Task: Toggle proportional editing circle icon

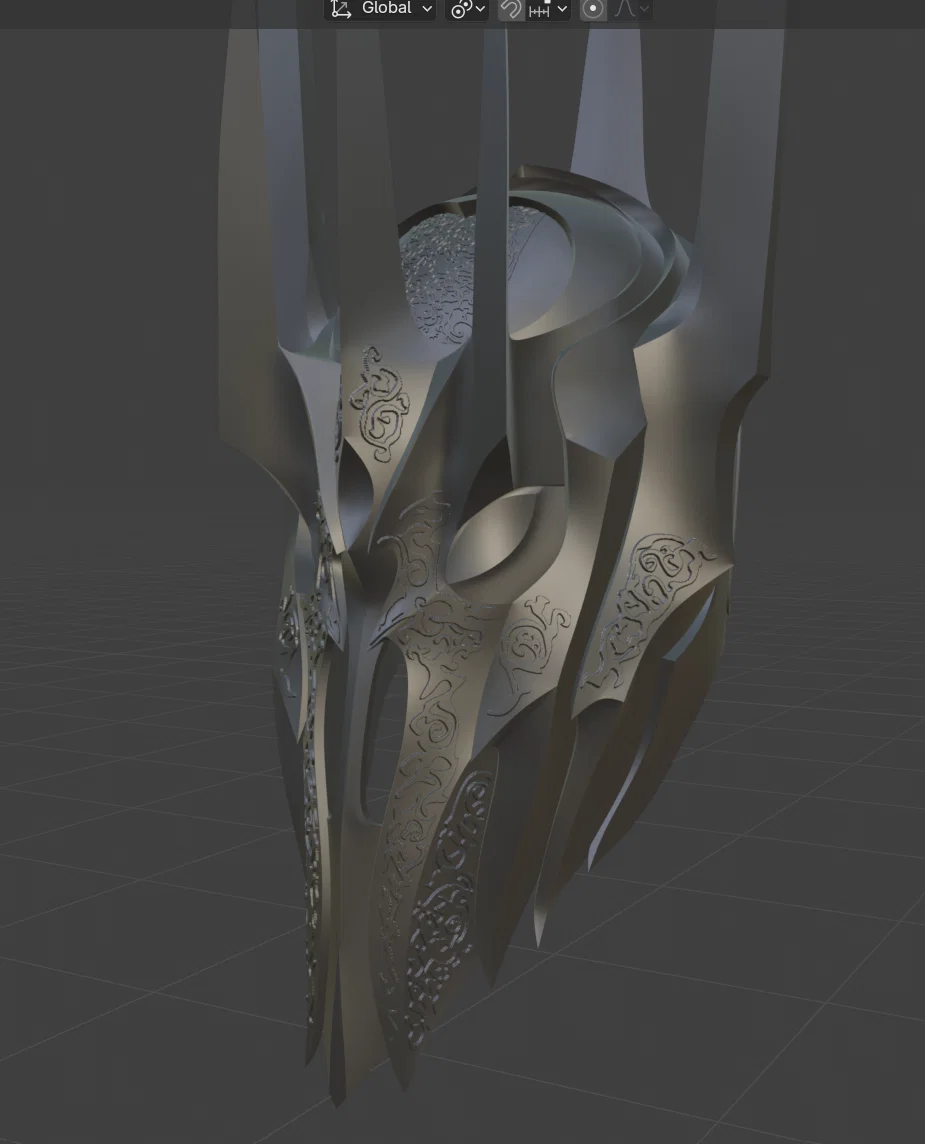Action: [593, 9]
